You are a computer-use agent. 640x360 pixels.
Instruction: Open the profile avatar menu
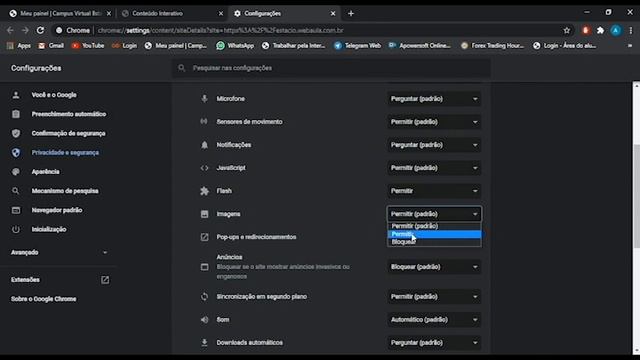pos(616,30)
